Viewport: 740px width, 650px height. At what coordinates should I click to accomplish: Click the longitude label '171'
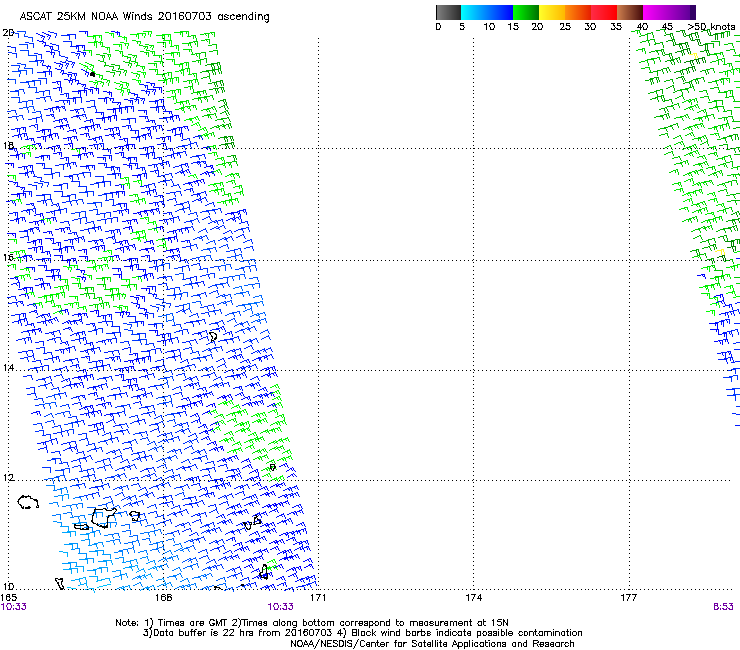(x=318, y=598)
